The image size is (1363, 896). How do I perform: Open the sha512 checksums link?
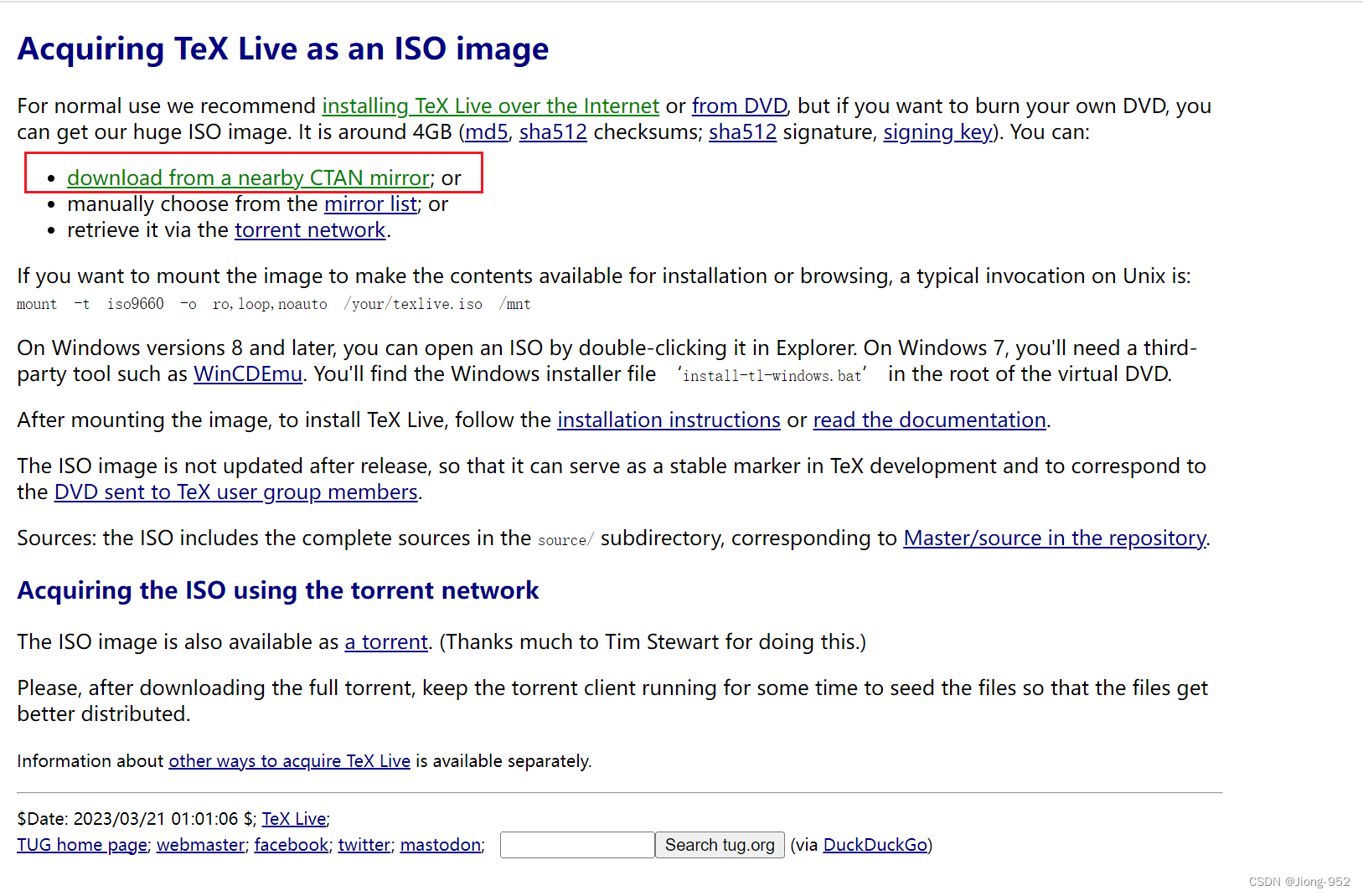[553, 132]
